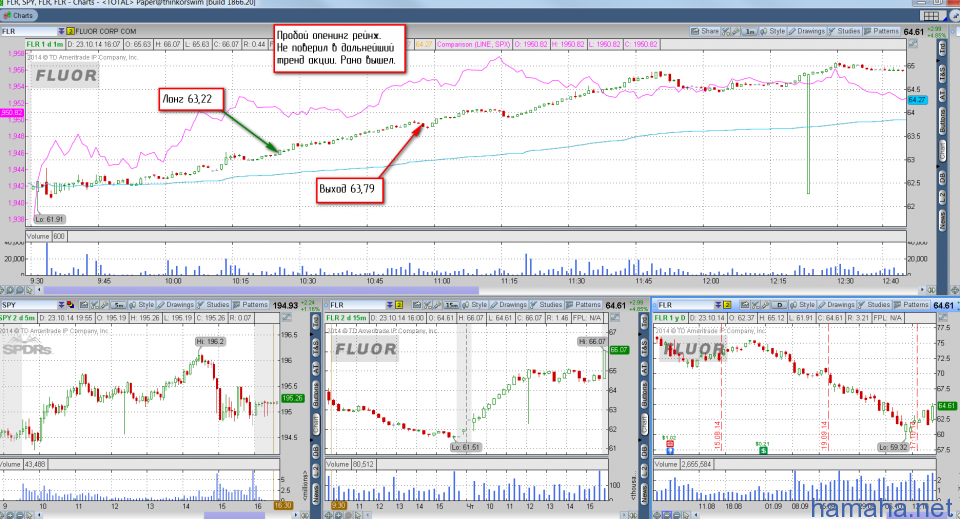This screenshot has height=519, width=960.
Task: Click the Volume 800 study label
Action: pos(46,236)
